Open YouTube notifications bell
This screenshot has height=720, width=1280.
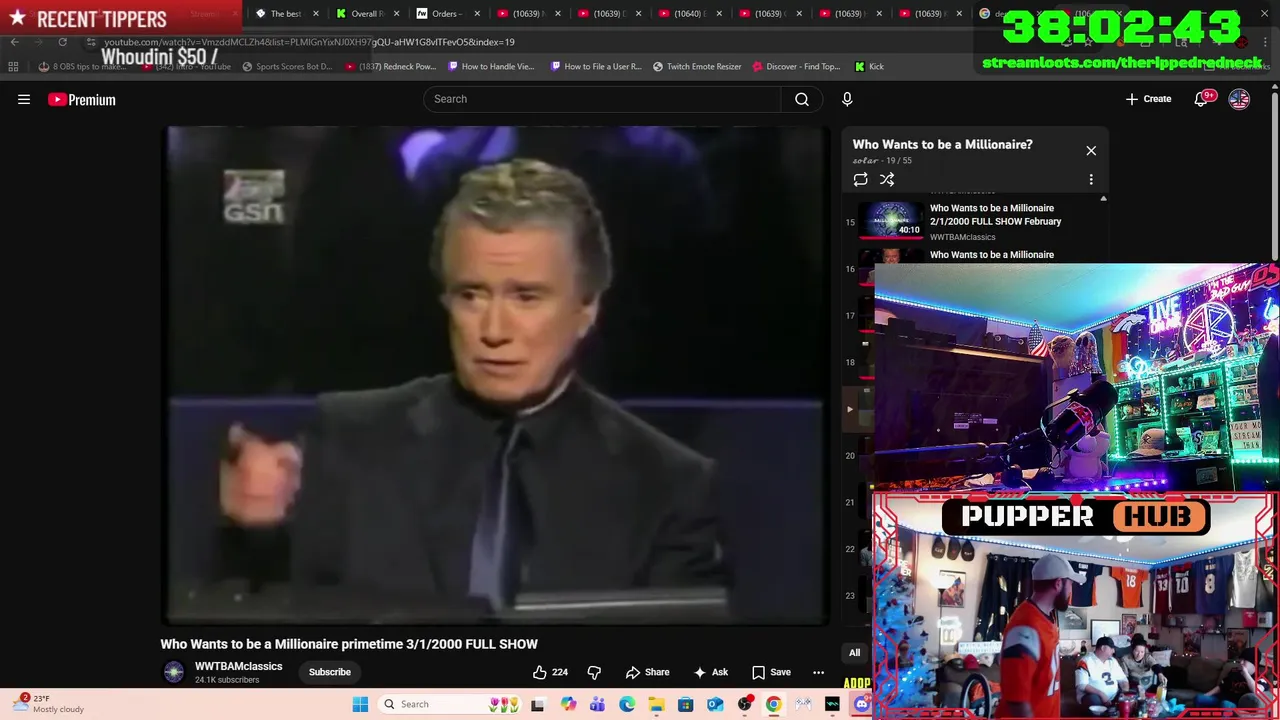point(1201,99)
